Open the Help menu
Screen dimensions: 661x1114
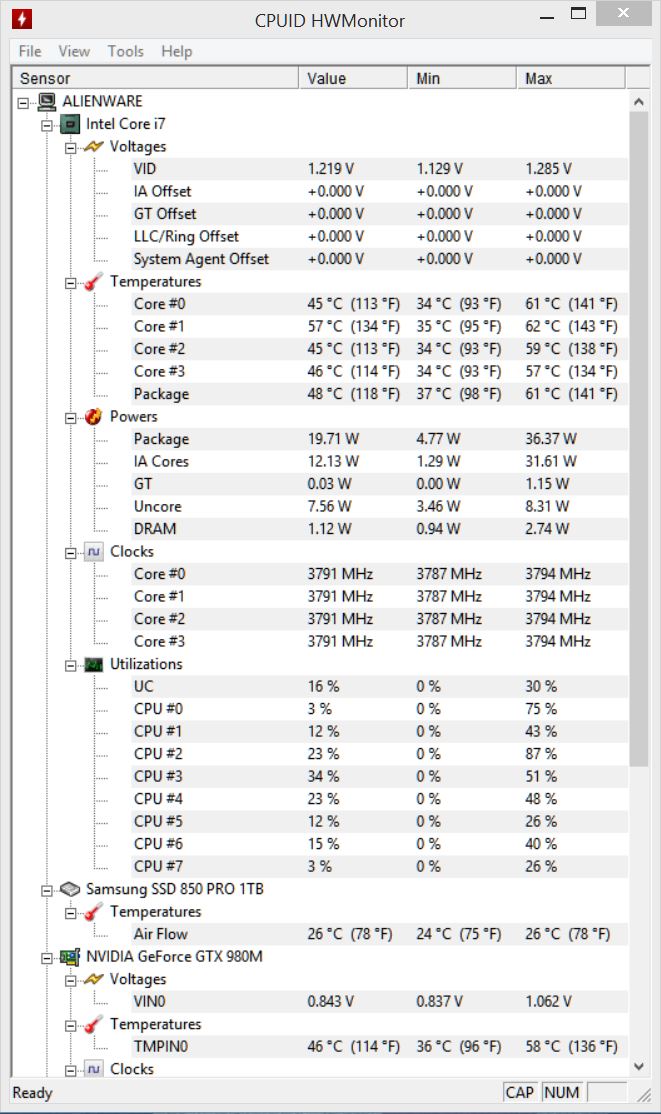pos(176,51)
